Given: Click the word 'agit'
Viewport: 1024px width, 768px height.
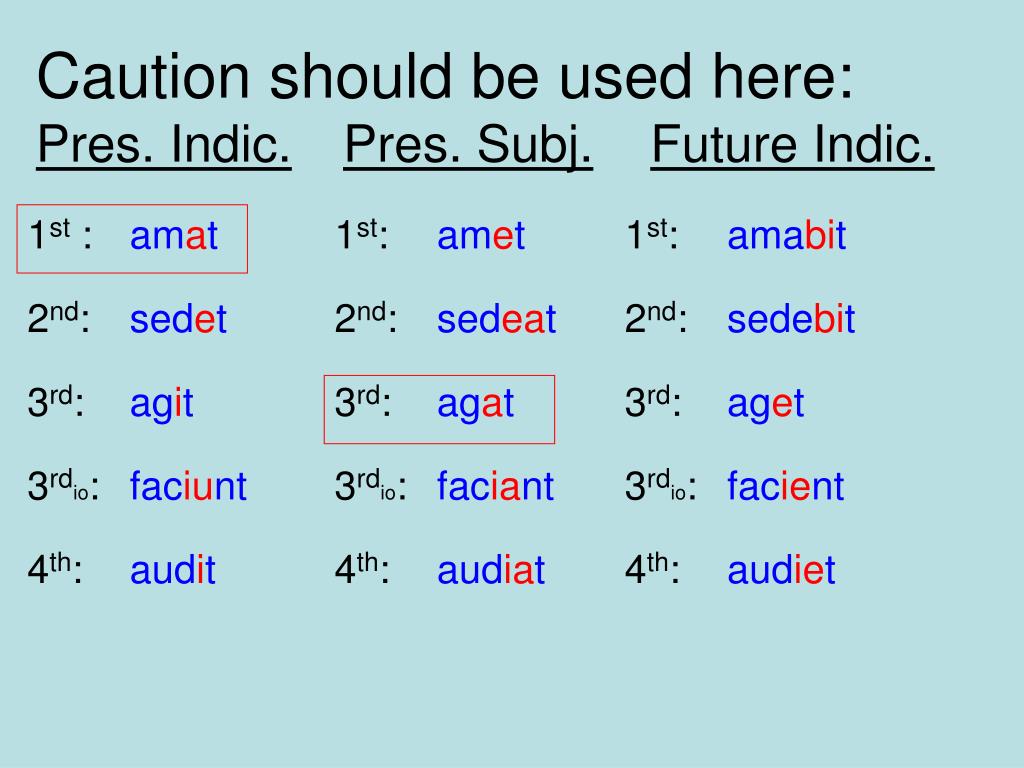Looking at the screenshot, I should coord(161,405).
